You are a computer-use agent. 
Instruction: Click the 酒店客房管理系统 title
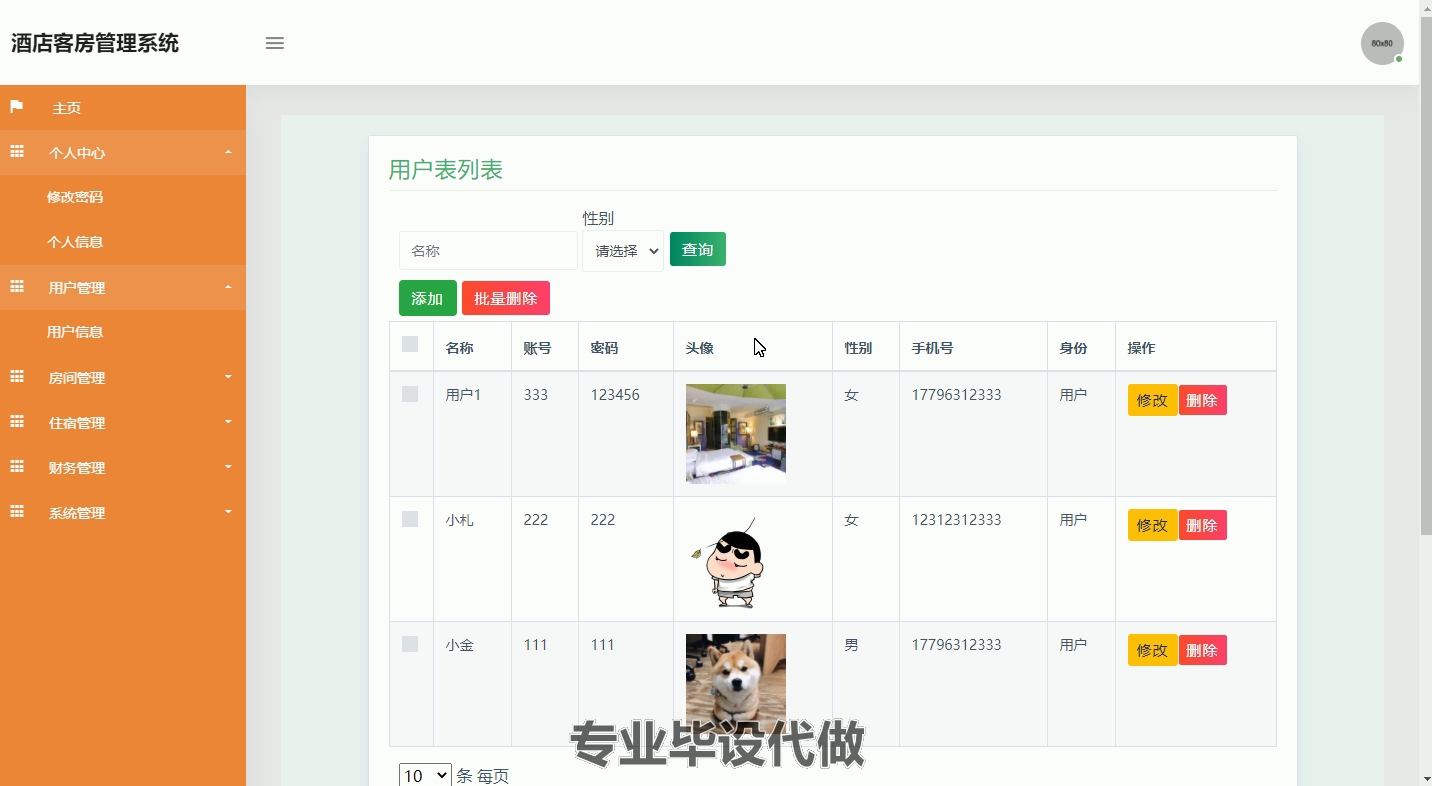click(x=95, y=43)
